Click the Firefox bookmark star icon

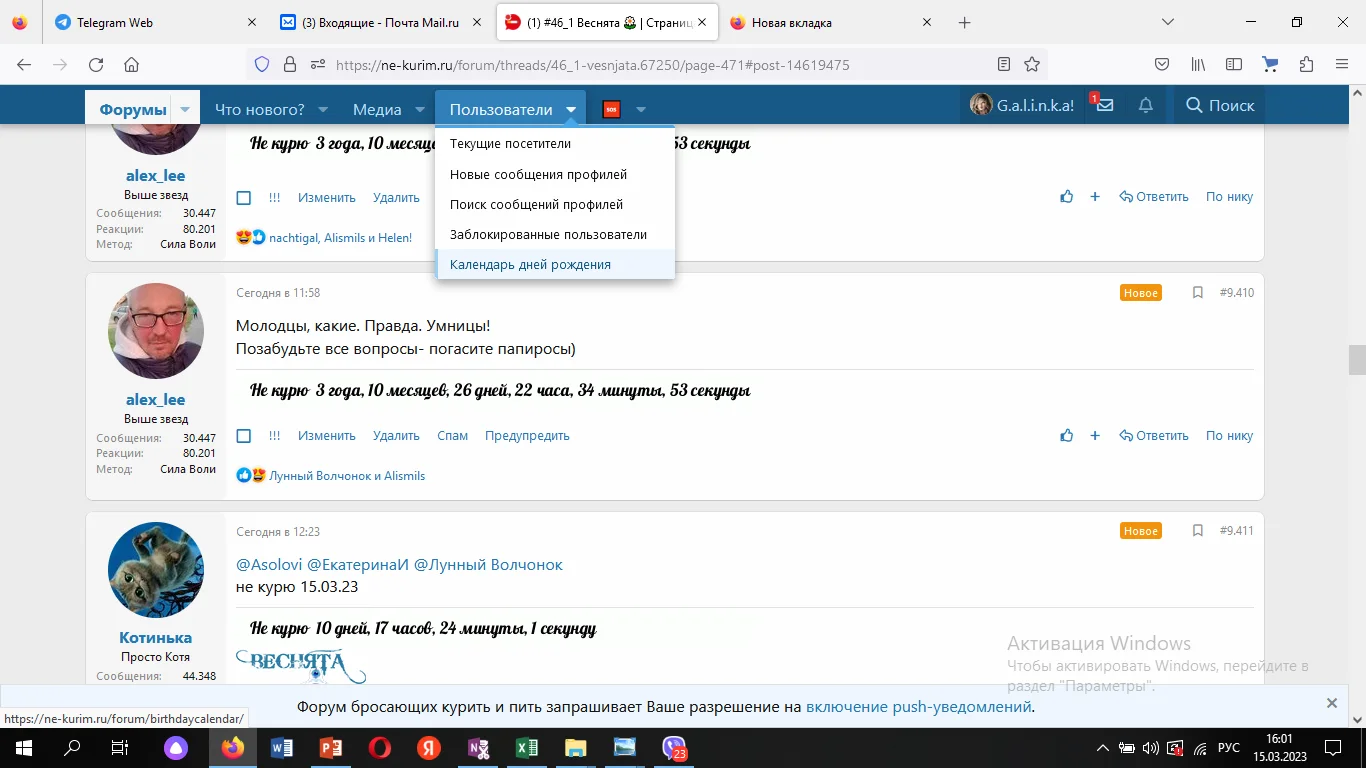(x=1032, y=64)
